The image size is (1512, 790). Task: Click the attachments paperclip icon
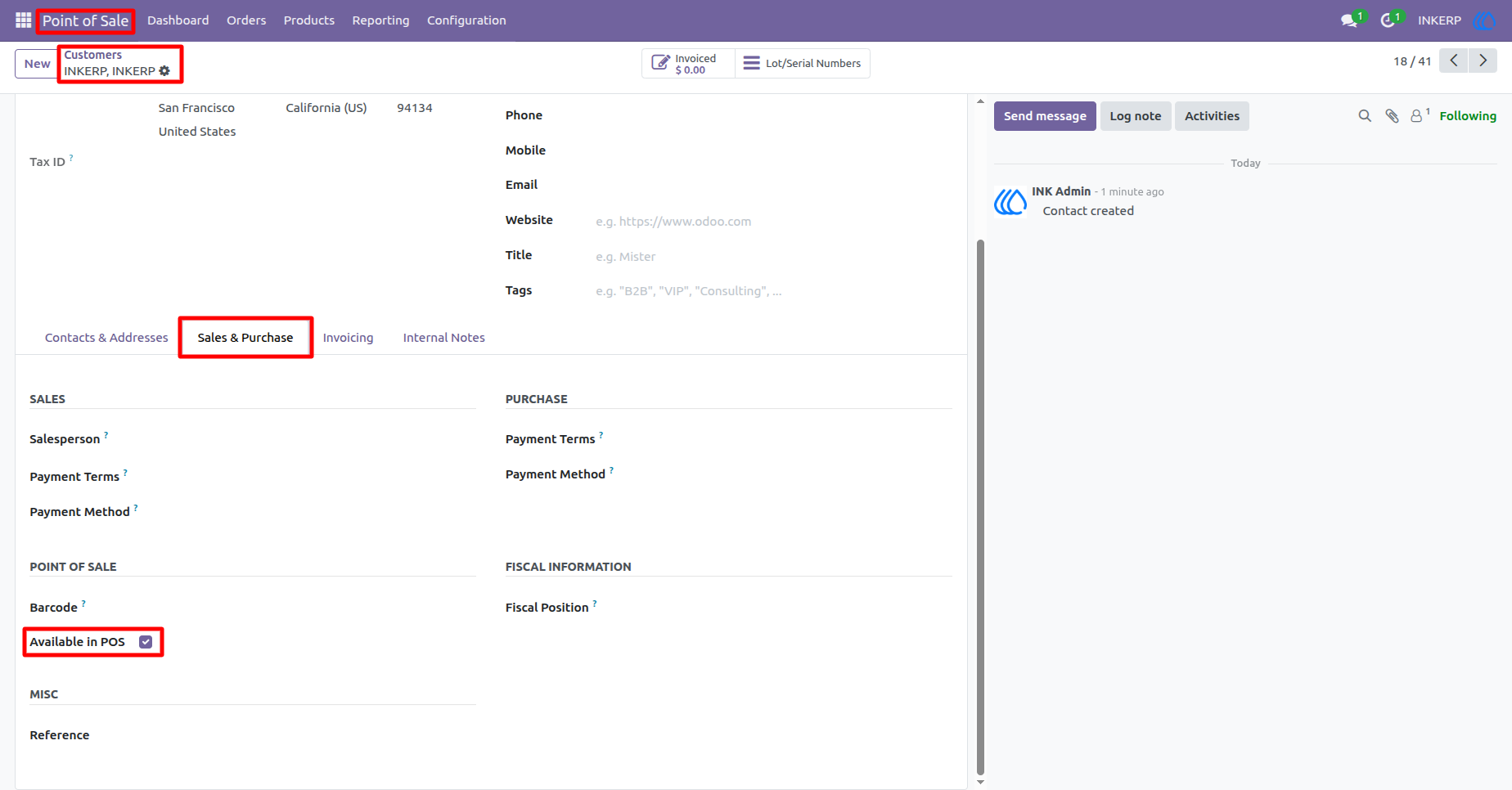[x=1392, y=116]
